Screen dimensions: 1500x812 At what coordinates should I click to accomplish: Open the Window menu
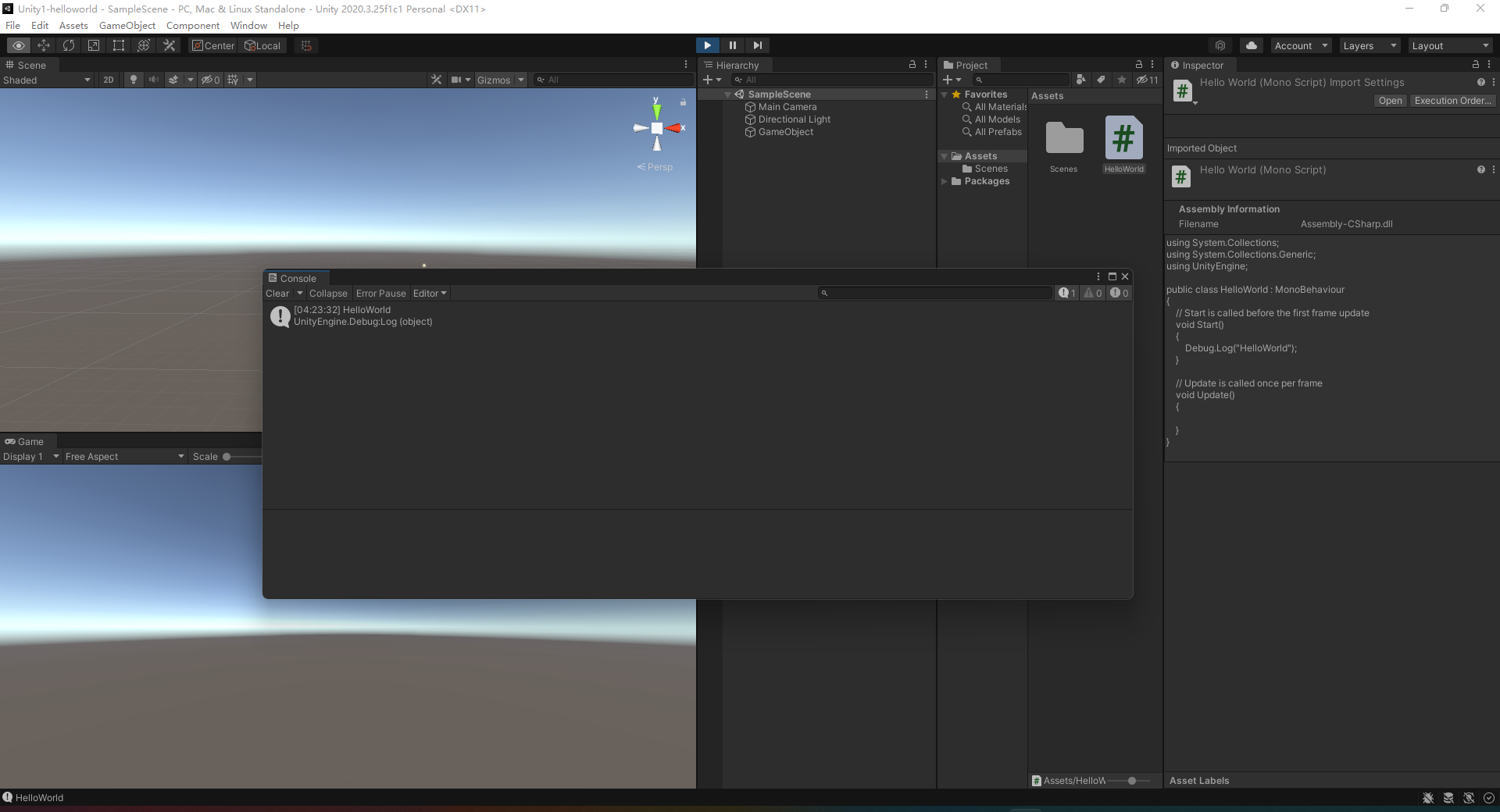pyautogui.click(x=248, y=26)
